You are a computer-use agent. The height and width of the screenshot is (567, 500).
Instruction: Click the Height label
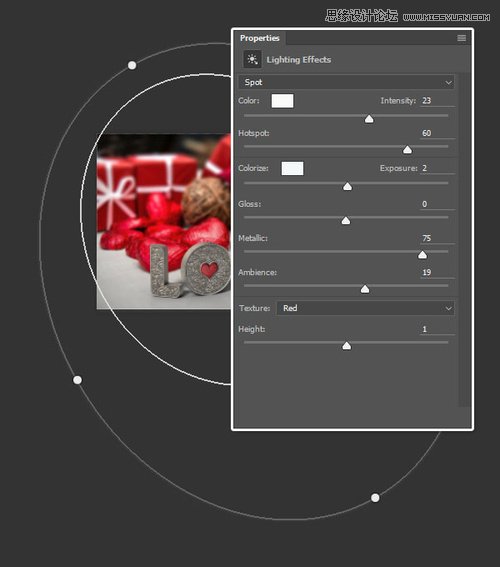click(x=251, y=329)
